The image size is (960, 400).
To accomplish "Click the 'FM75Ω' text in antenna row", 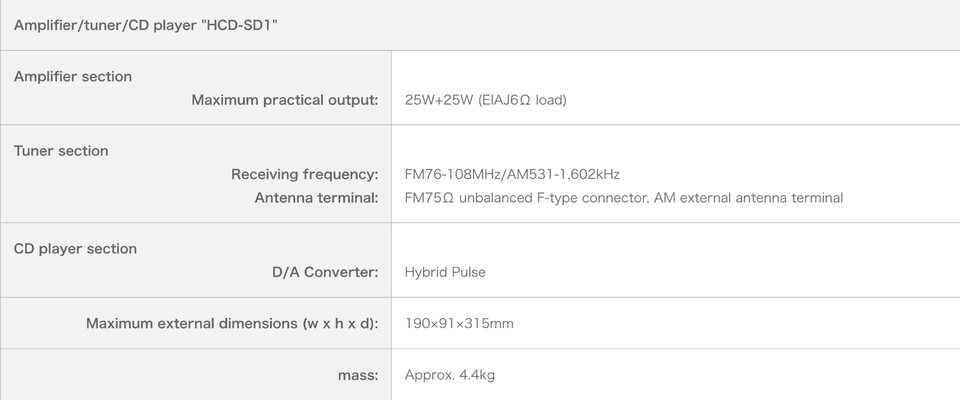I will point(430,198).
